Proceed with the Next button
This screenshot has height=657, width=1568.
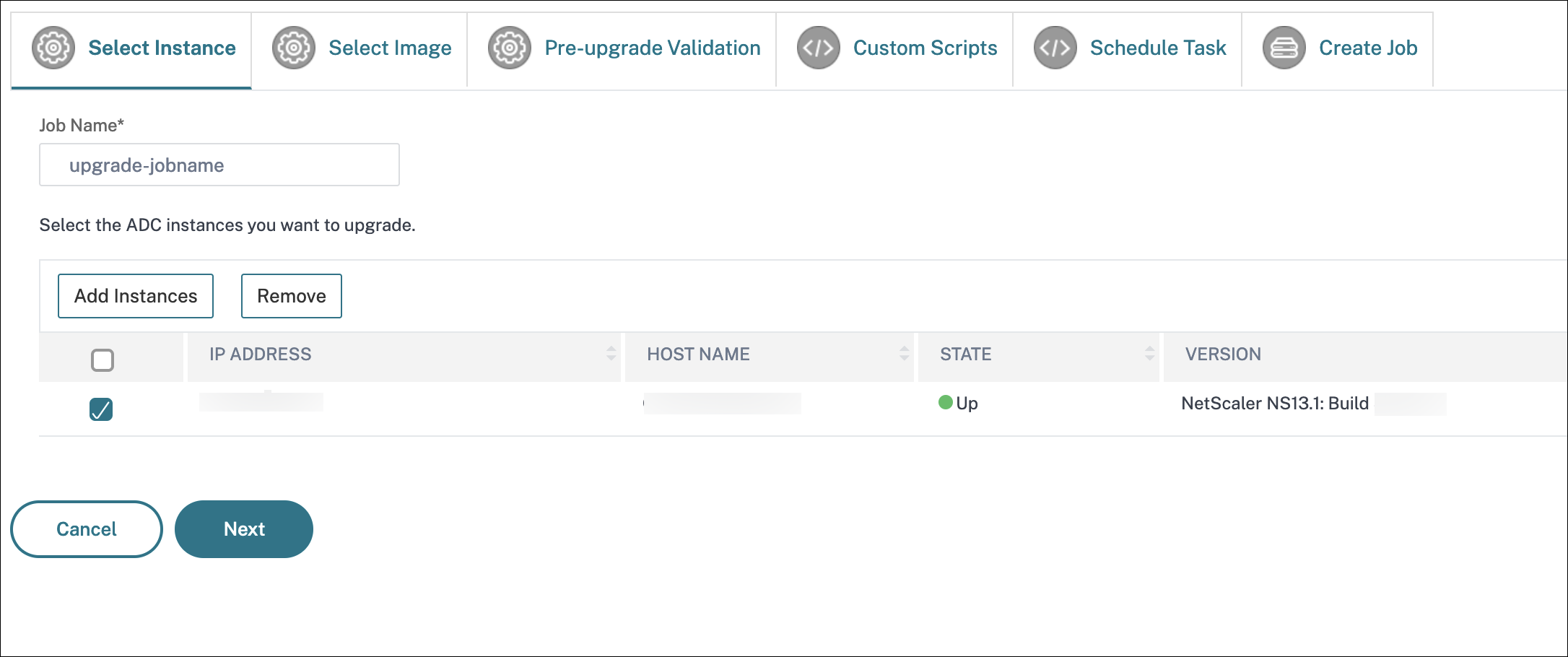click(244, 529)
